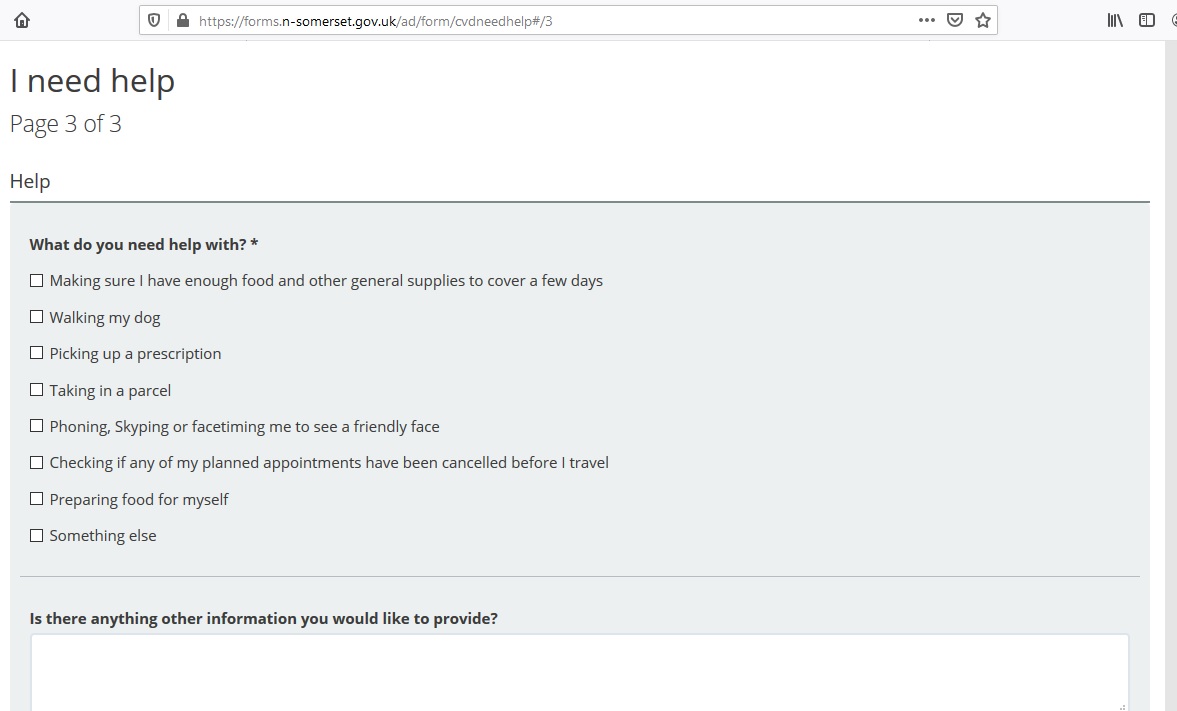This screenshot has width=1177, height=711.
Task: Click the text area resize handle
Action: (1121, 705)
